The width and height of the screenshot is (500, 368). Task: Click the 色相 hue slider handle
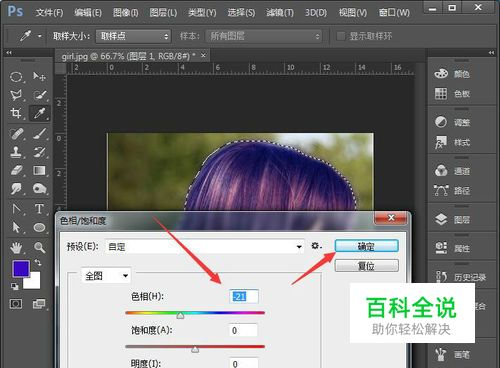coord(180,315)
